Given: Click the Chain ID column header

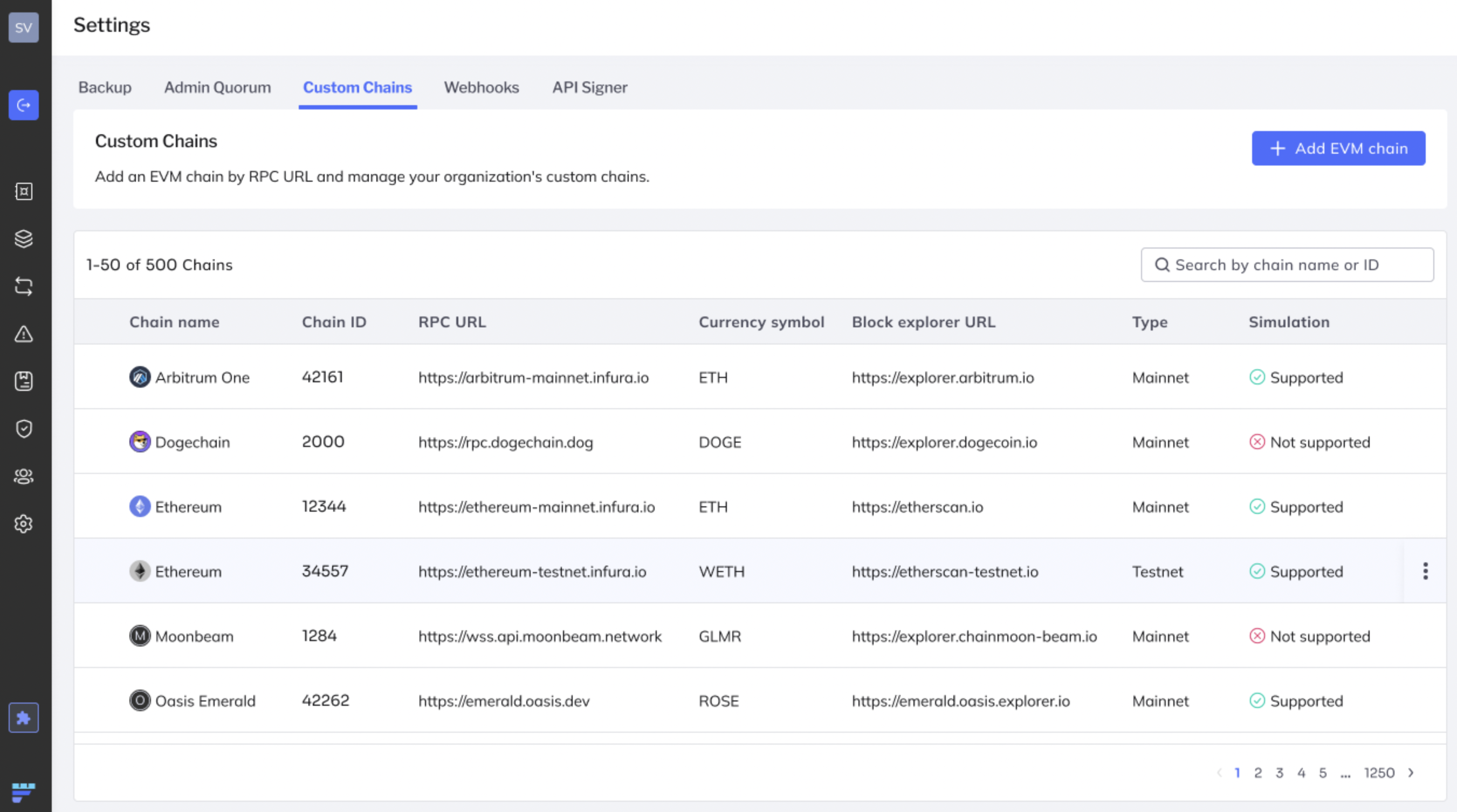Looking at the screenshot, I should tap(334, 322).
